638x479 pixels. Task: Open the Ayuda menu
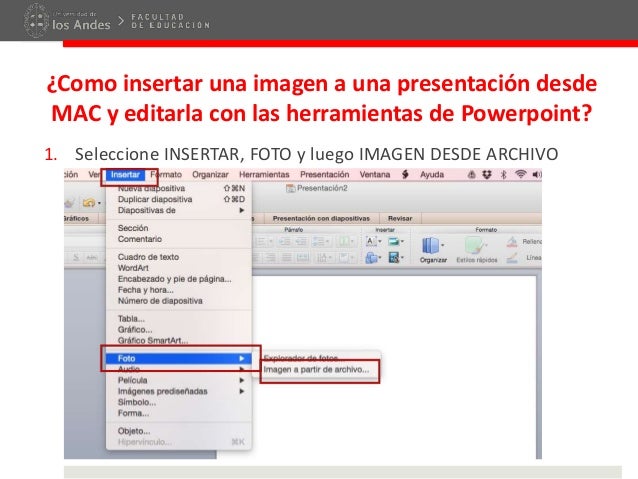(x=432, y=175)
